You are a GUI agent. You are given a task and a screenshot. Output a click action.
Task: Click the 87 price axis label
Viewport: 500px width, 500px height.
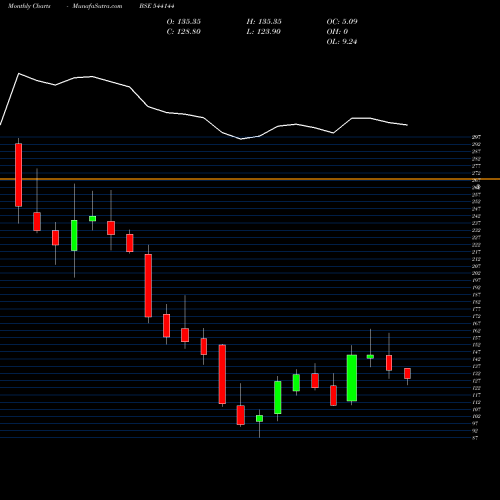tap(475, 438)
